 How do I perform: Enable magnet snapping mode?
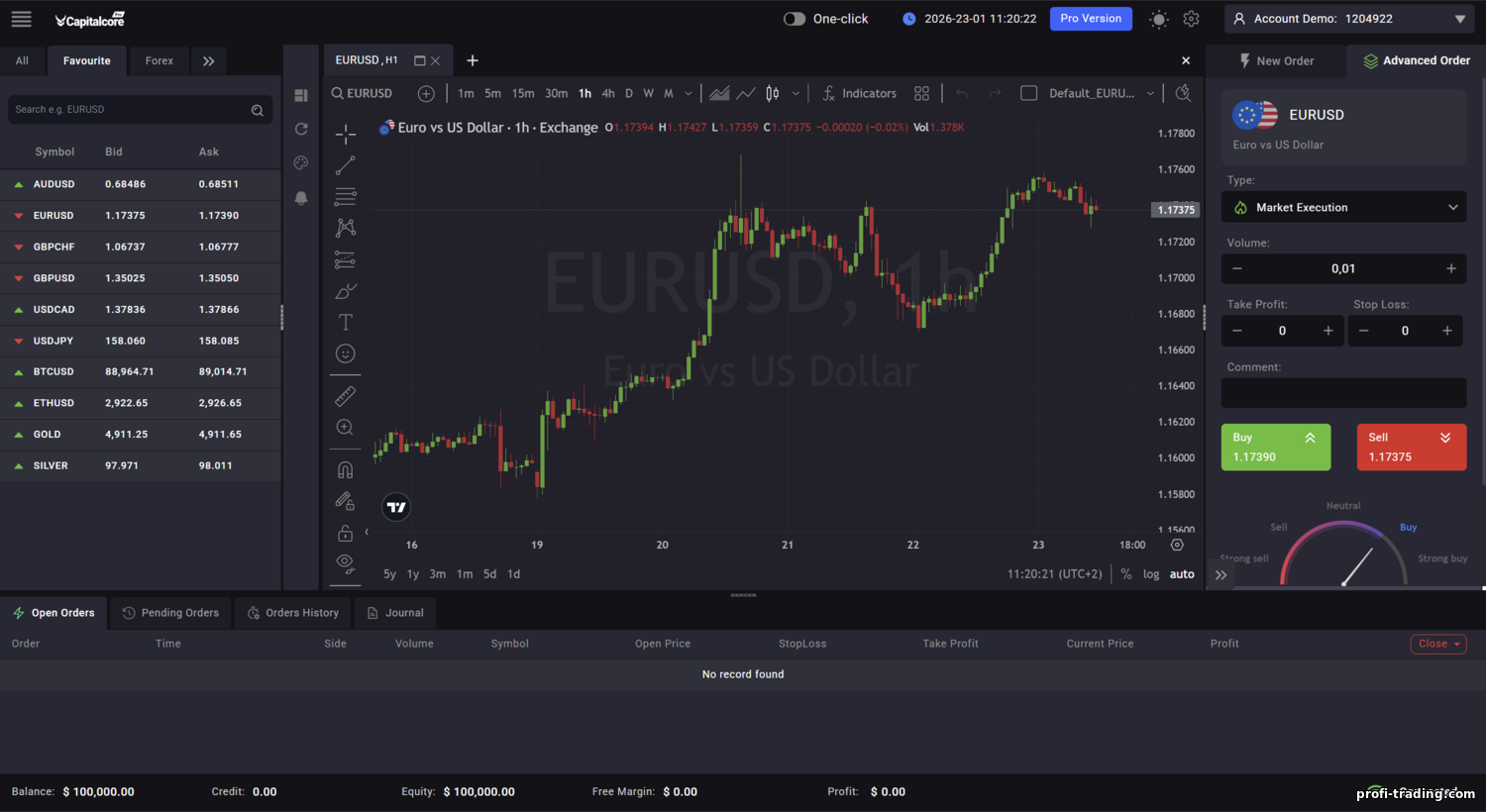tap(345, 467)
